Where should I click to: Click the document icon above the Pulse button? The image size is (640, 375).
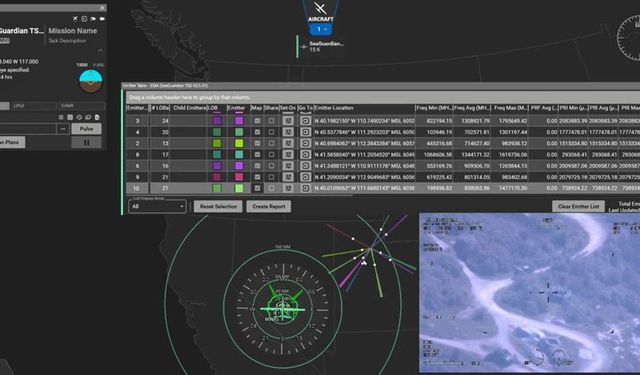[x=97, y=117]
